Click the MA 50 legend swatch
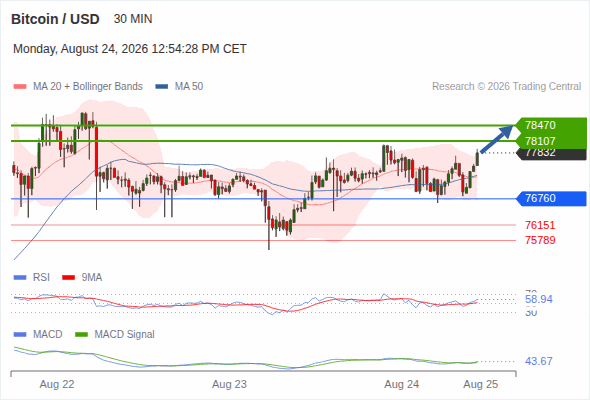 (x=162, y=87)
